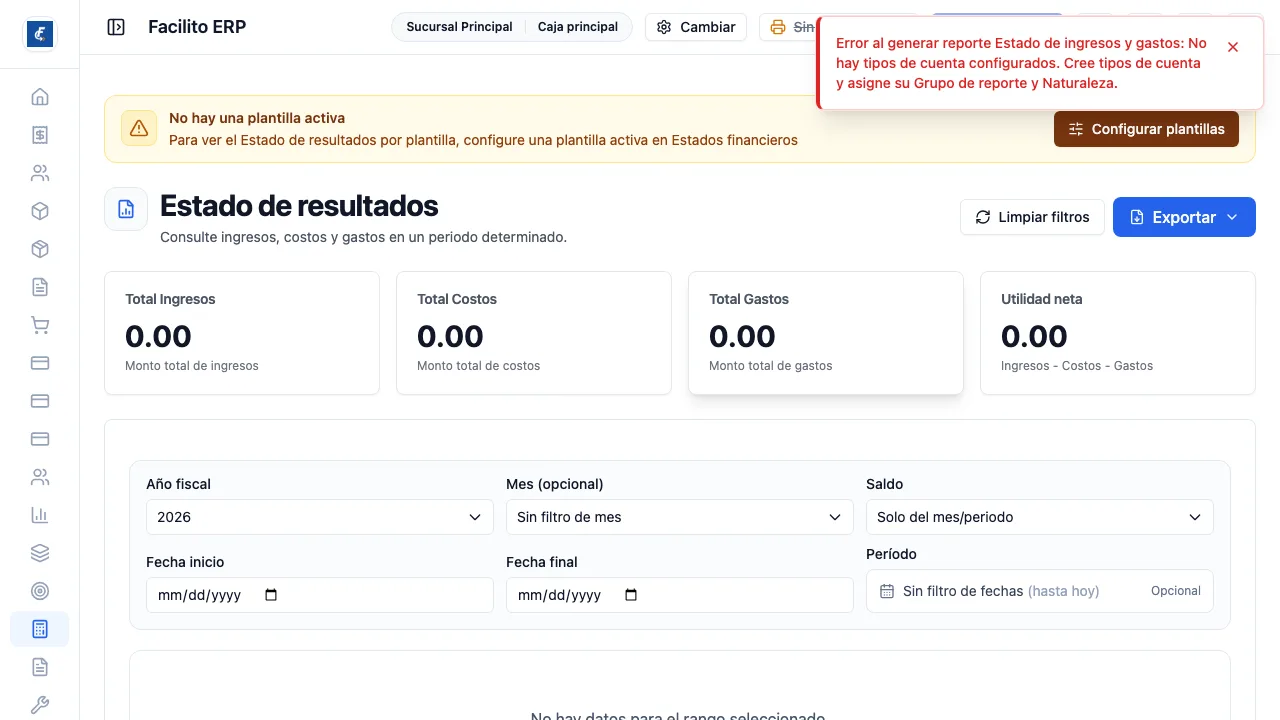The height and width of the screenshot is (720, 1280).
Task: Focus the Fecha inicio date field
Action: (x=320, y=595)
